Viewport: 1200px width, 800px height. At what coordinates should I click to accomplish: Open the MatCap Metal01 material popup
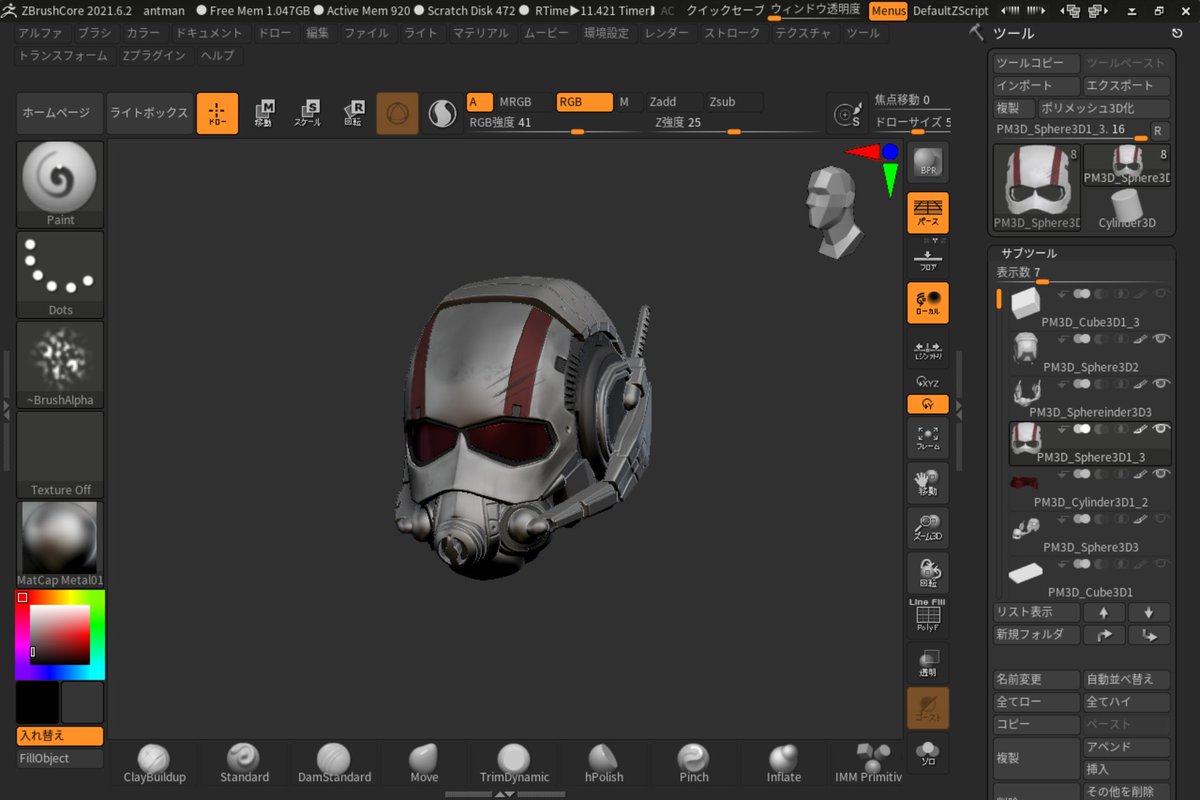pyautogui.click(x=60, y=544)
